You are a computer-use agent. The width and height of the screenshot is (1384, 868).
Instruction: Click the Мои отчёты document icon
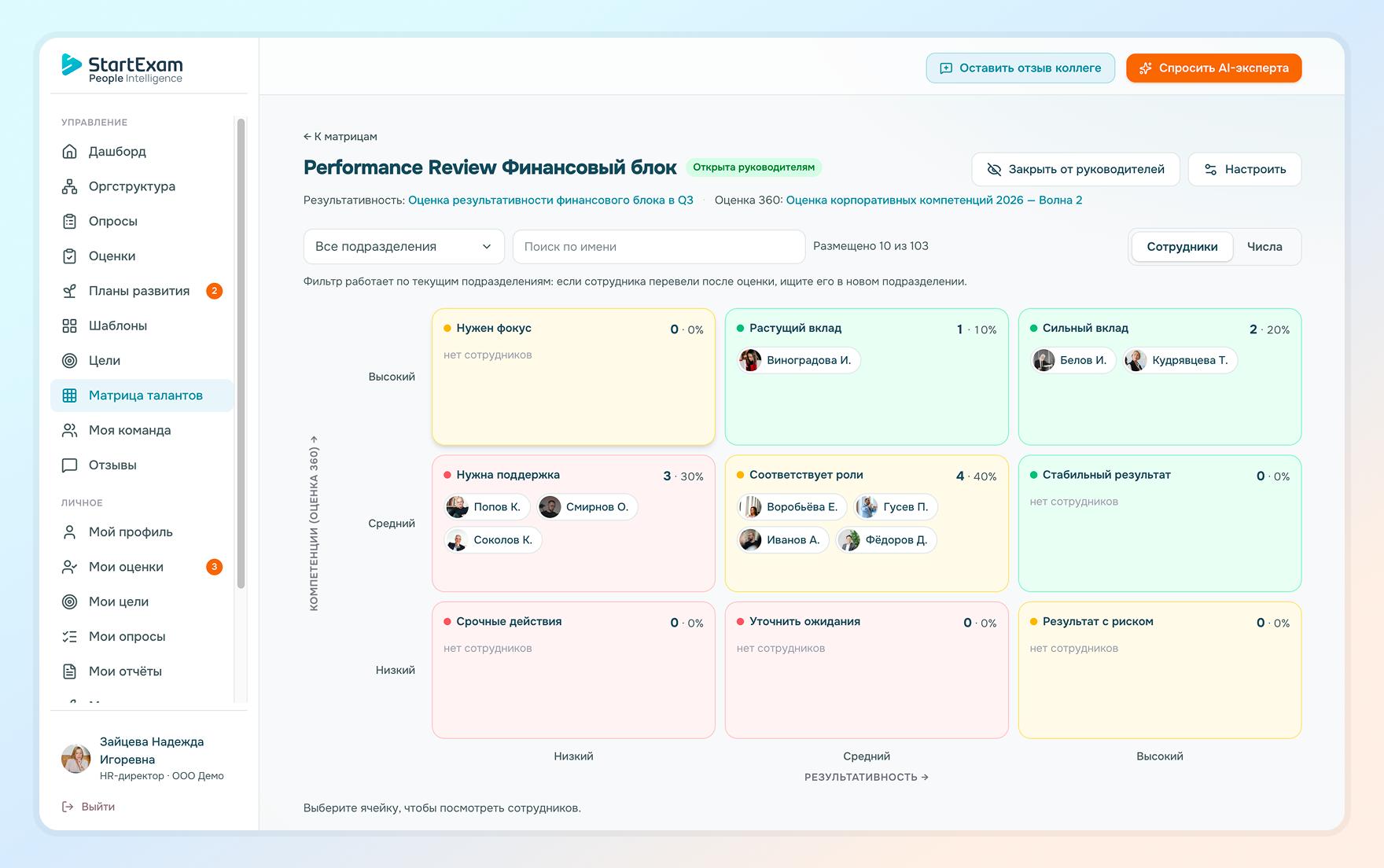70,671
